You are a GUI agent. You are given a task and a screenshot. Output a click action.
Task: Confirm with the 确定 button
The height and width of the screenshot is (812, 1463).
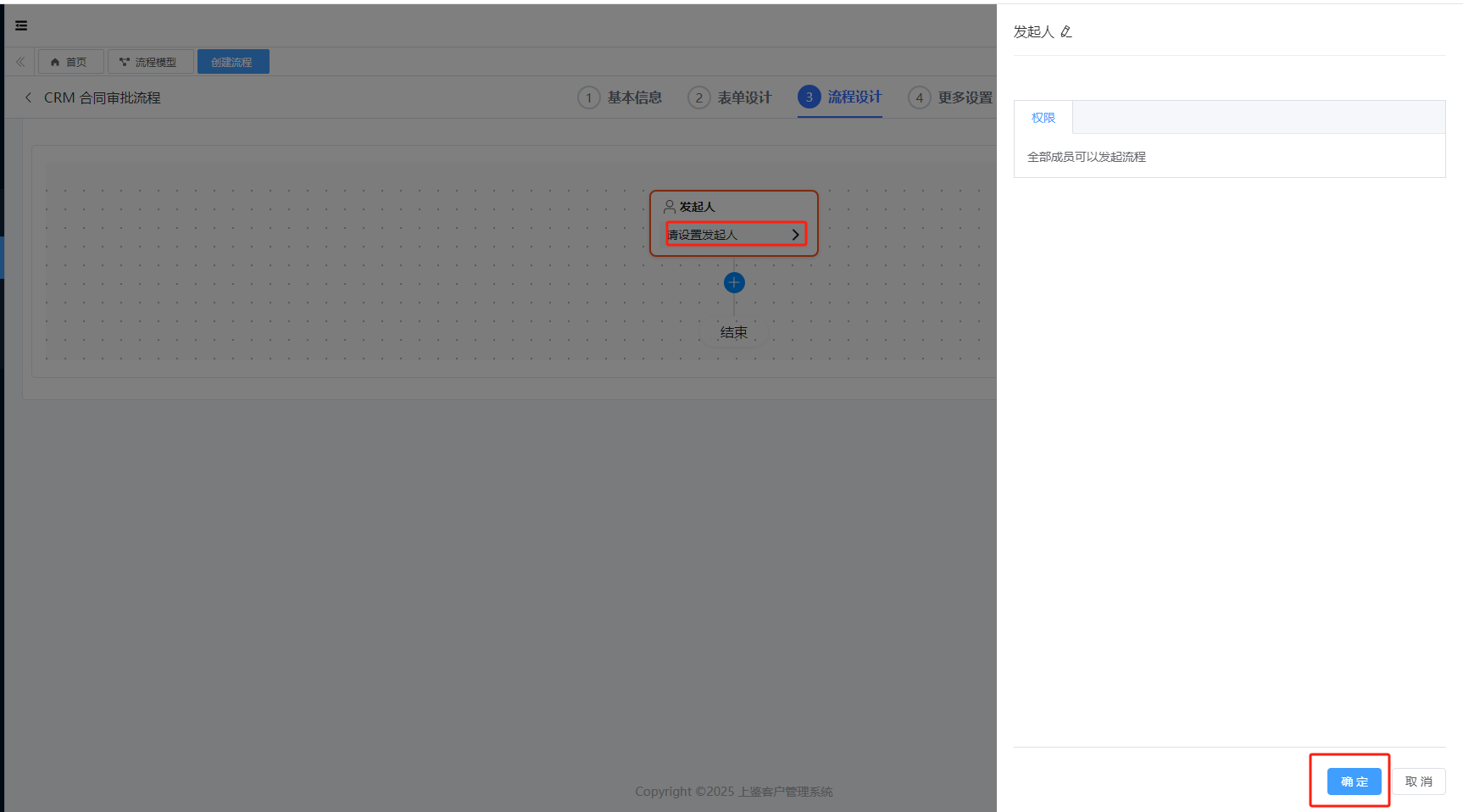pos(1354,781)
